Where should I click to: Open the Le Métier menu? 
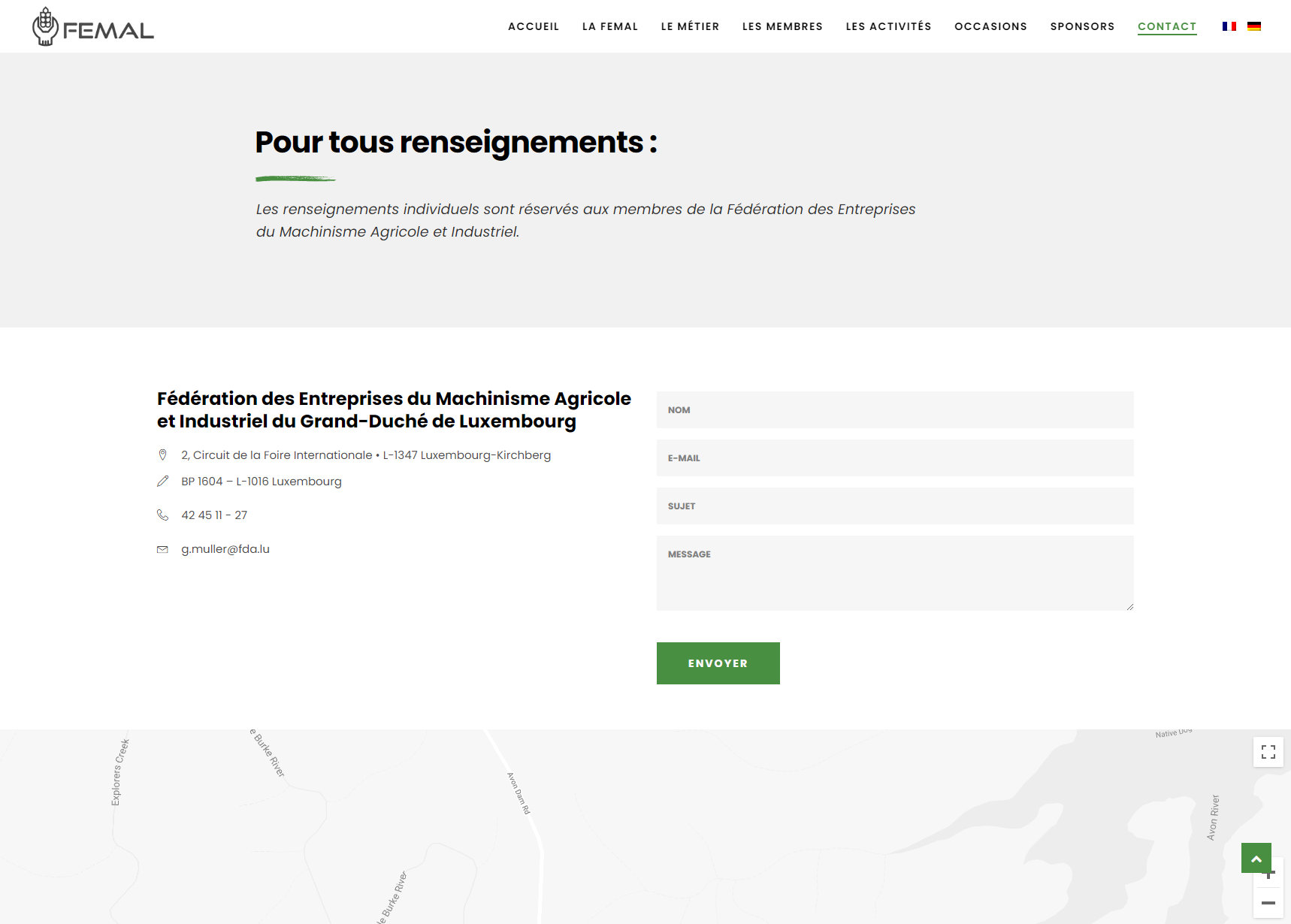[x=690, y=26]
